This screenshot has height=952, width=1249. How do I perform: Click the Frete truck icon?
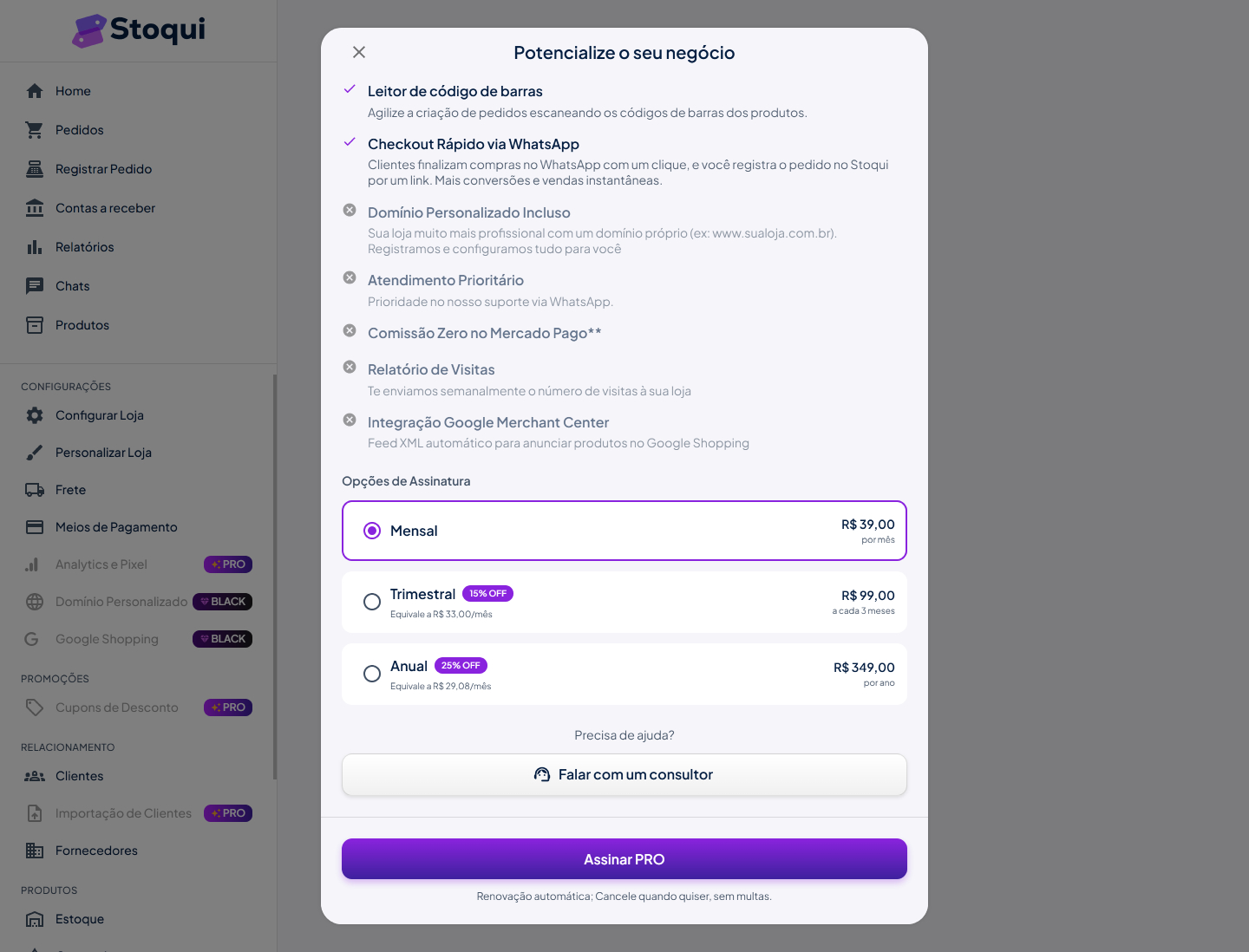[x=35, y=490]
